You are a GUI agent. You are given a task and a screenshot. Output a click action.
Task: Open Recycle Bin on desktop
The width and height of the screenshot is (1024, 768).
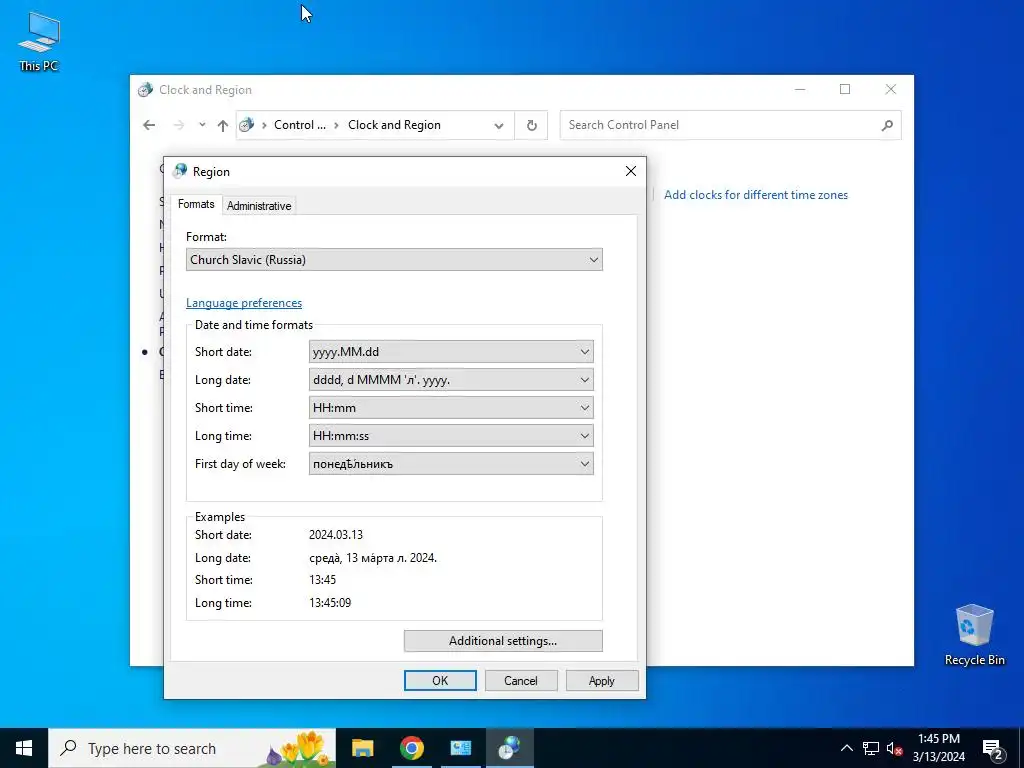click(x=974, y=634)
